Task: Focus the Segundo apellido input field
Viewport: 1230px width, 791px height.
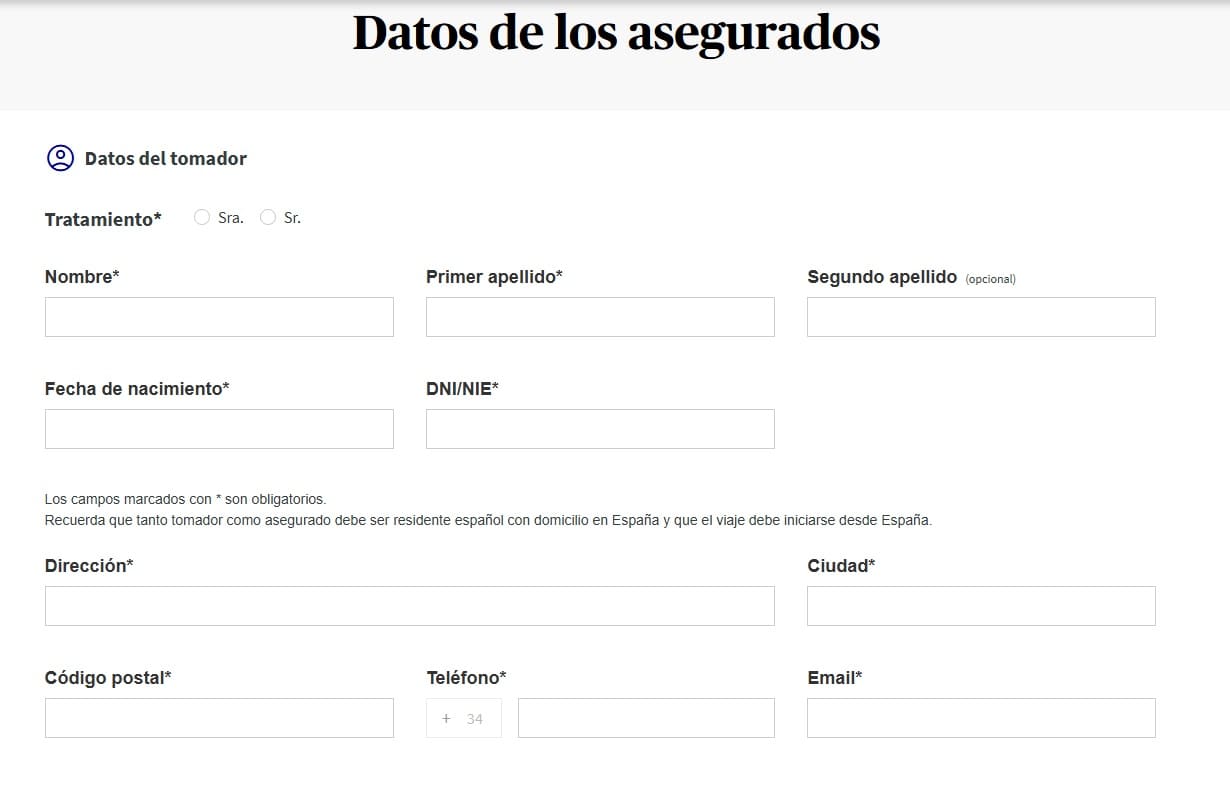Action: (981, 317)
